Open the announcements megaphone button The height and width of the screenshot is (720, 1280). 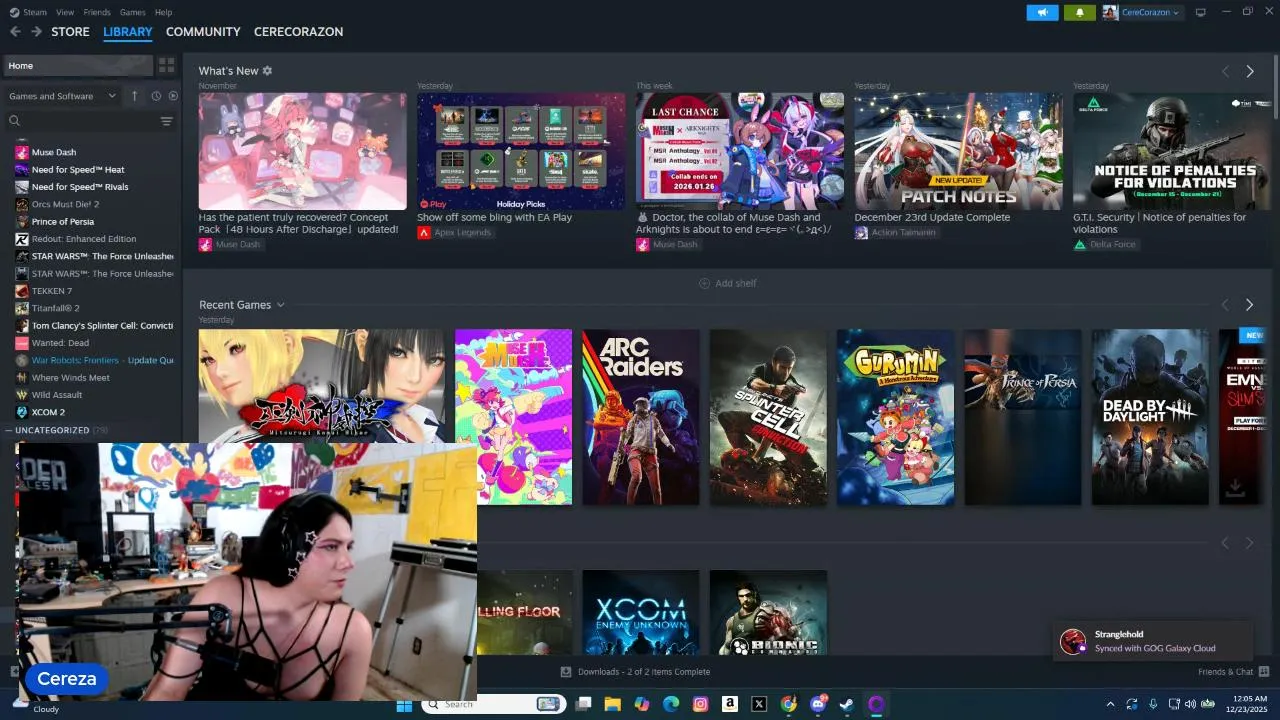click(1042, 12)
